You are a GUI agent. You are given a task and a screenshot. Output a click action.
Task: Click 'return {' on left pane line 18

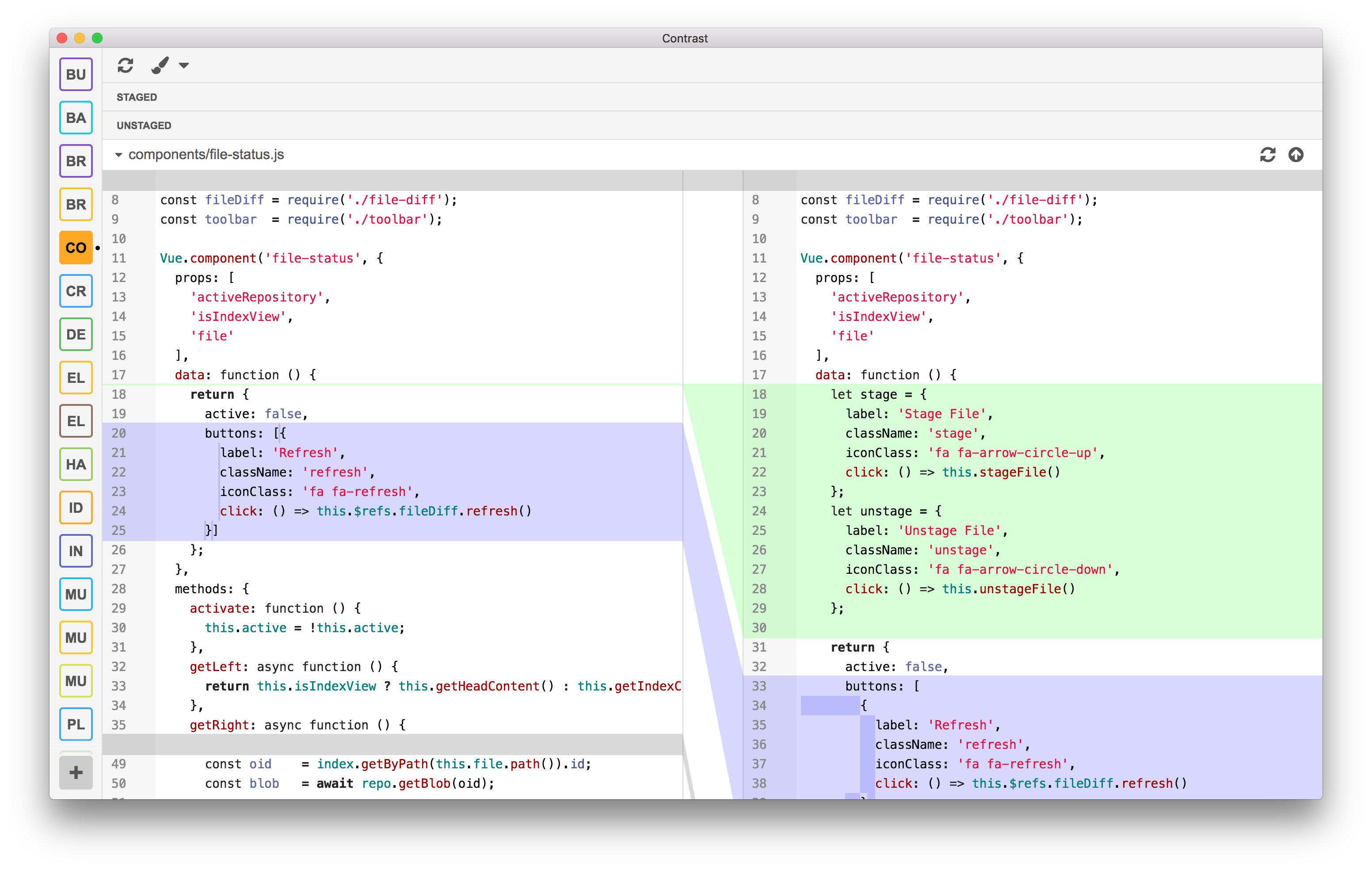219,394
